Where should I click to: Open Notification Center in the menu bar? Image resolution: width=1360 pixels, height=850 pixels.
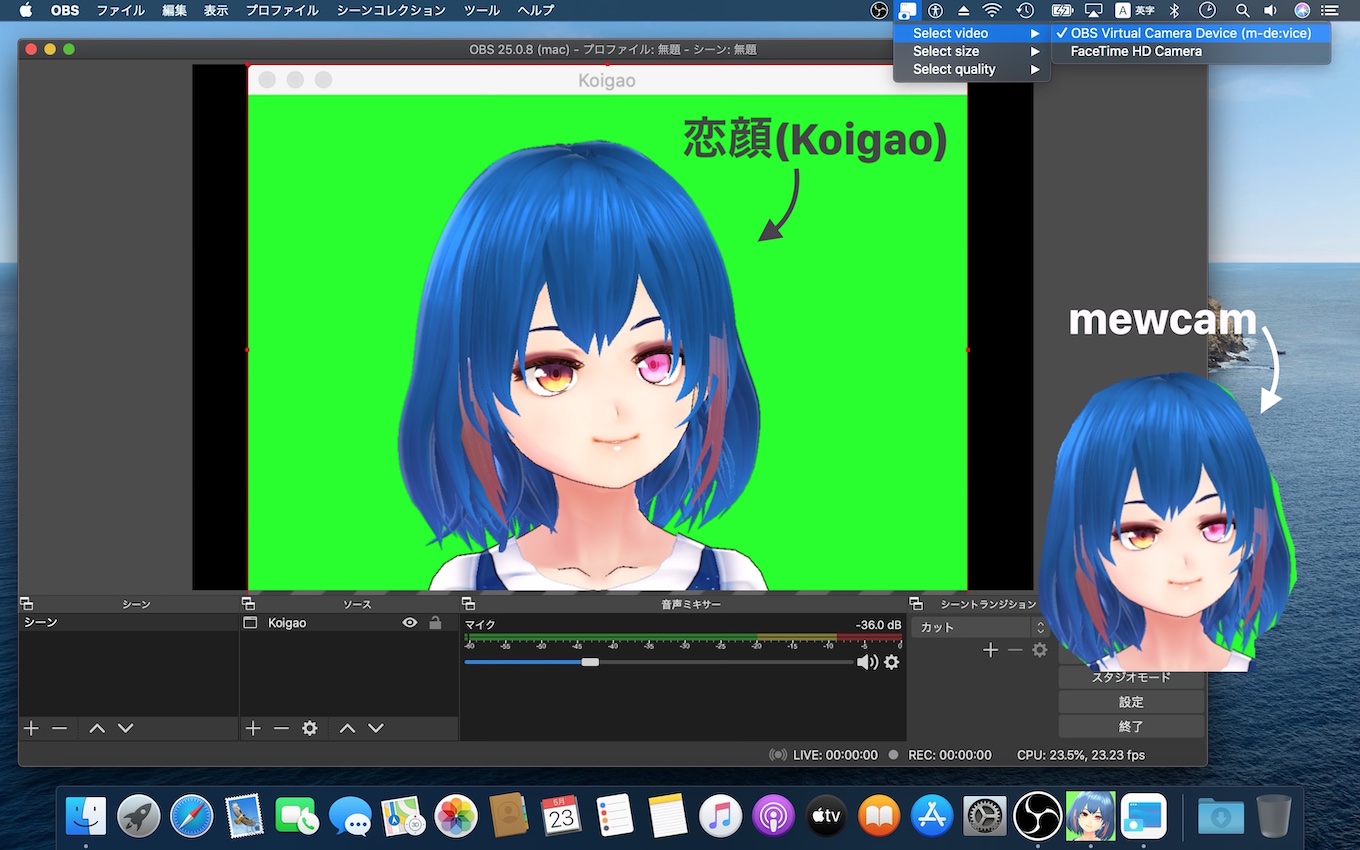point(1330,10)
